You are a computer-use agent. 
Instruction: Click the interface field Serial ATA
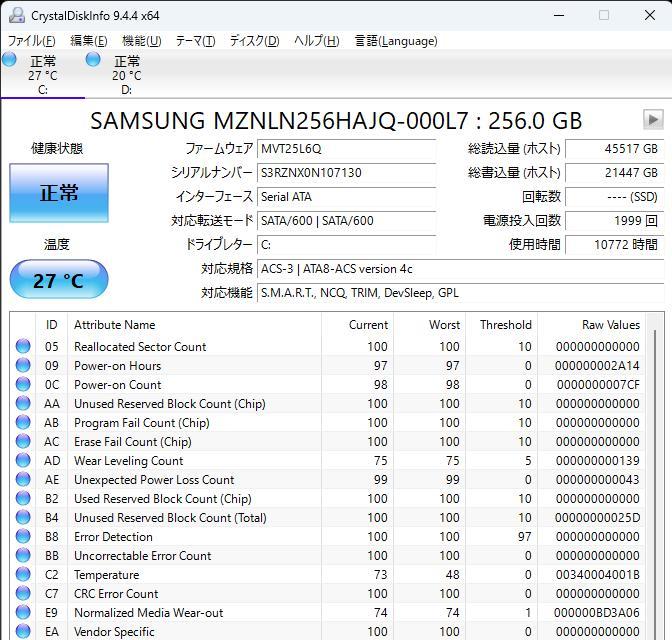click(x=346, y=197)
